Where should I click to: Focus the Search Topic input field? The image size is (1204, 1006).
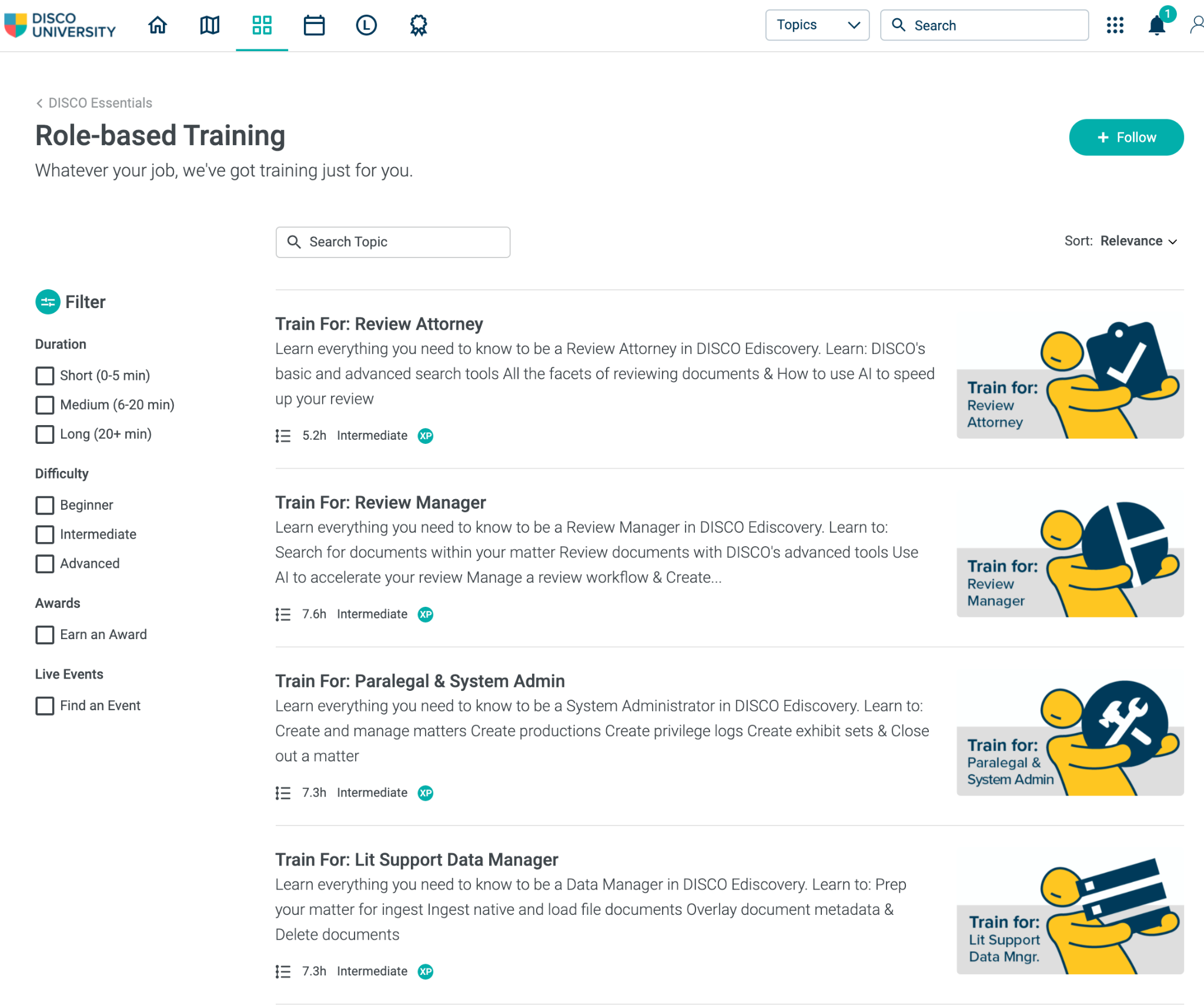(x=393, y=242)
